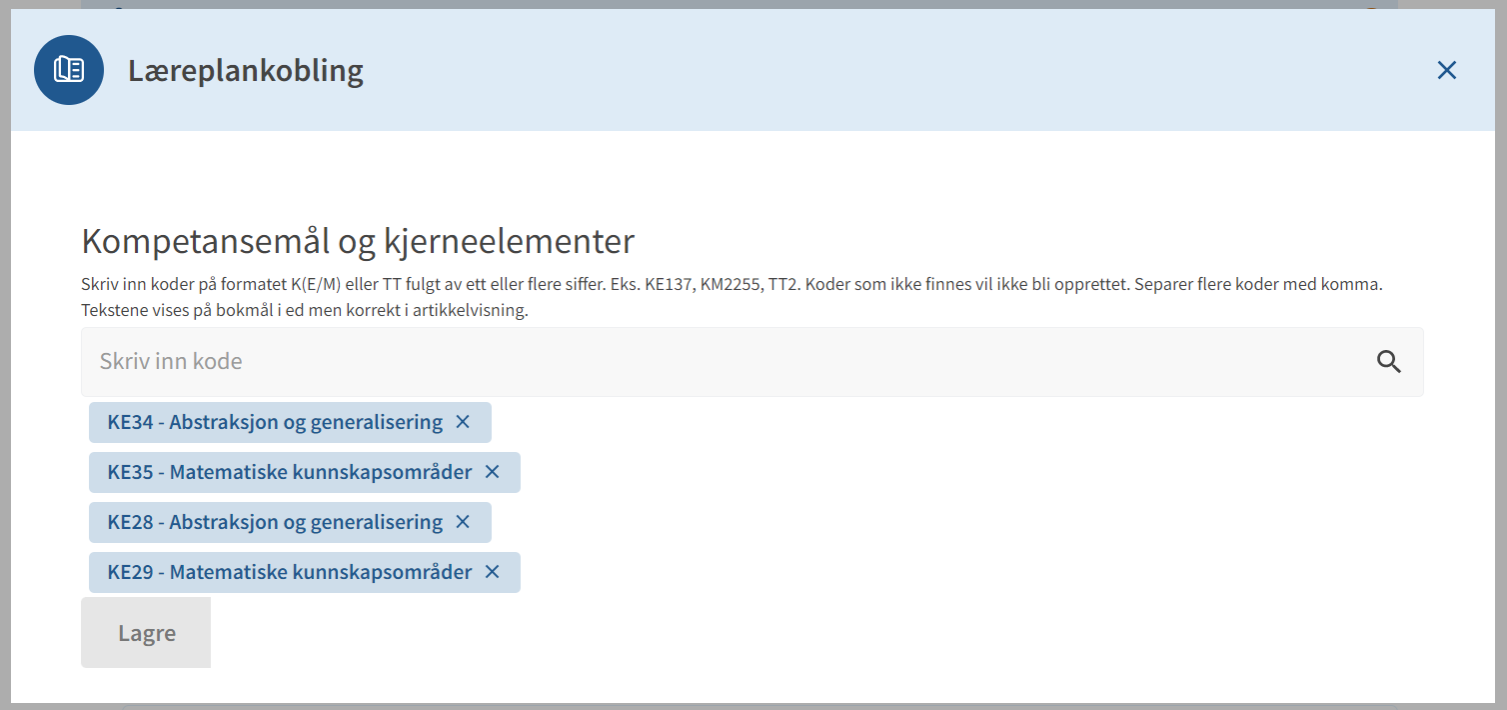Close the Læreplankobling dialog
1507x710 pixels.
click(1446, 70)
